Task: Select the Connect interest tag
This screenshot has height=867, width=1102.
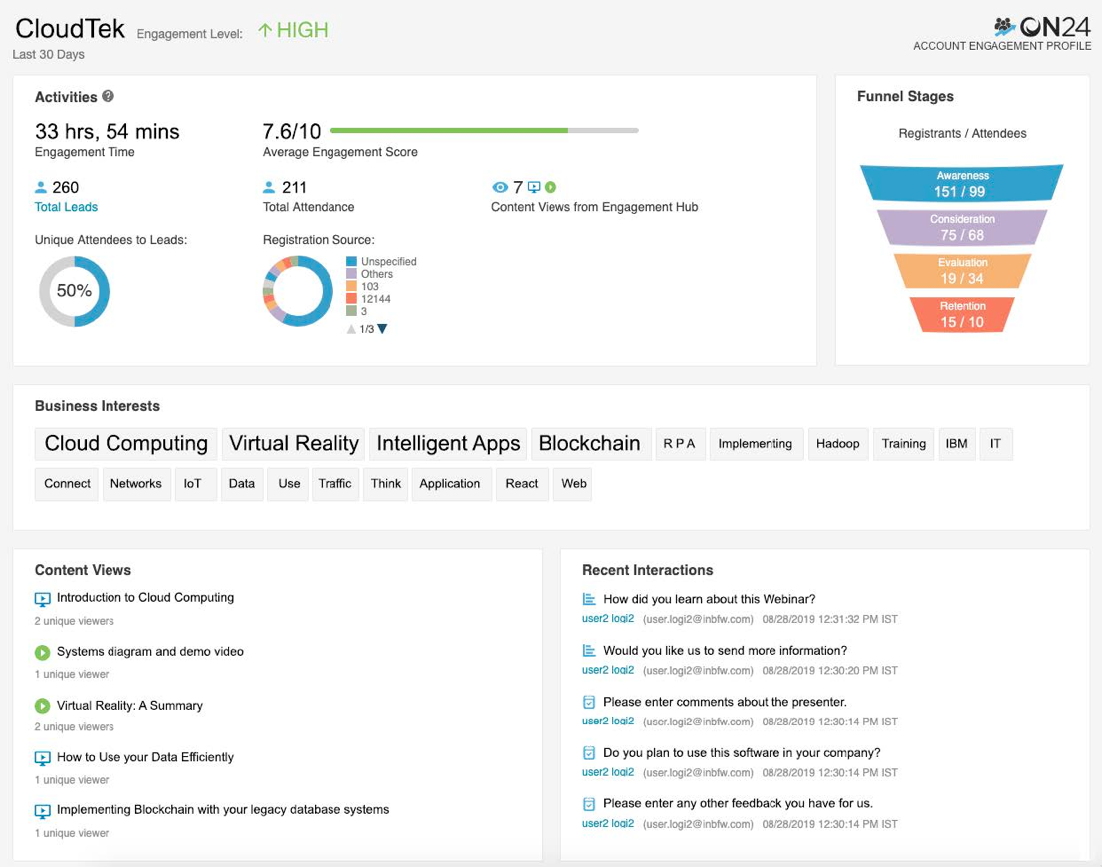Action: click(x=67, y=483)
